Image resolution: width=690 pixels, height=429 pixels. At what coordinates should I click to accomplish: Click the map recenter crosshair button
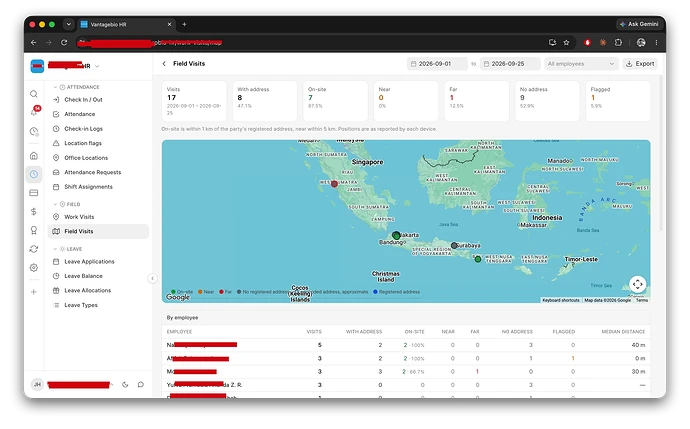pyautogui.click(x=637, y=284)
